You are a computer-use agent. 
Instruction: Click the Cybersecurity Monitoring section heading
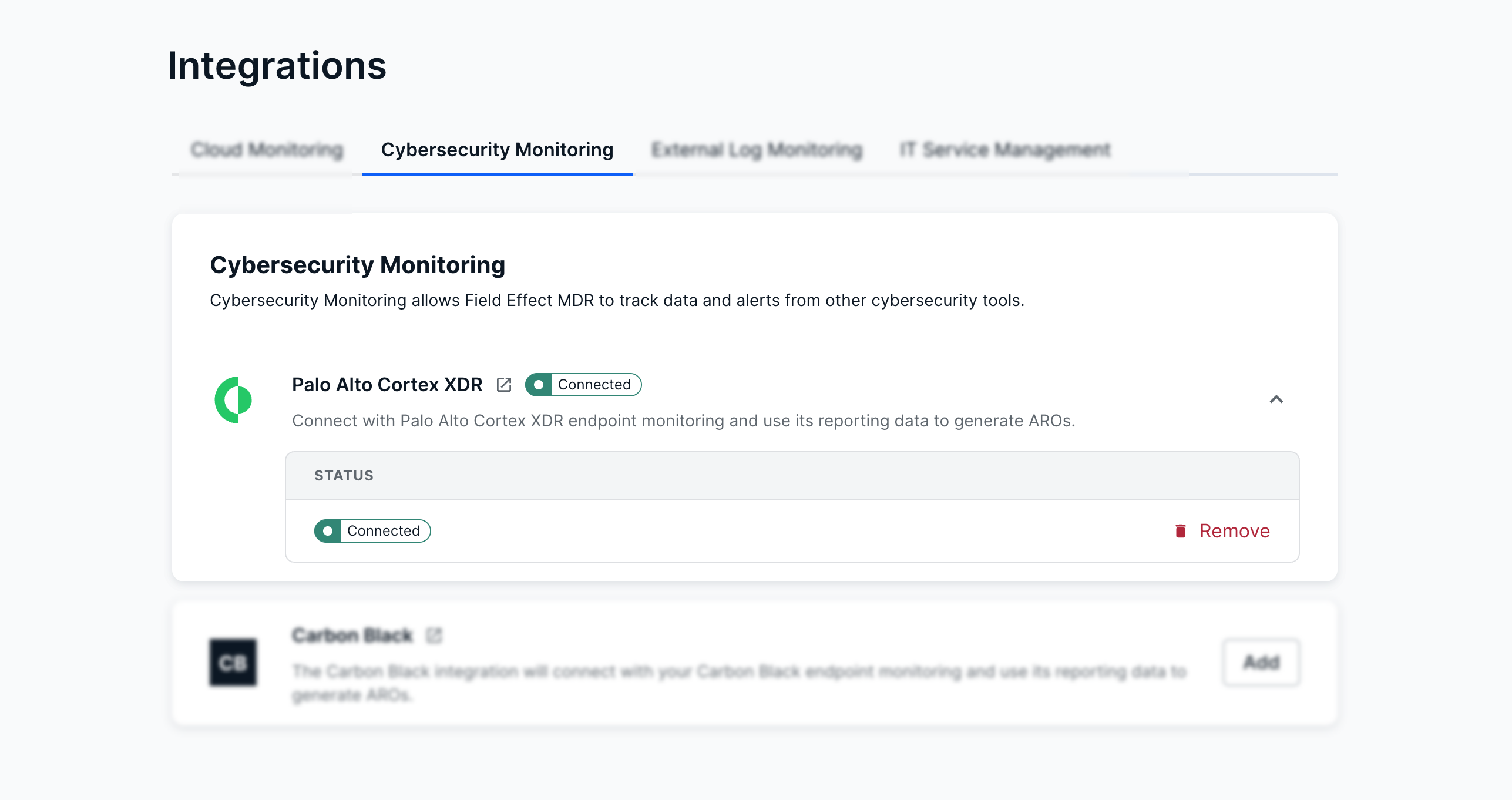[357, 265]
